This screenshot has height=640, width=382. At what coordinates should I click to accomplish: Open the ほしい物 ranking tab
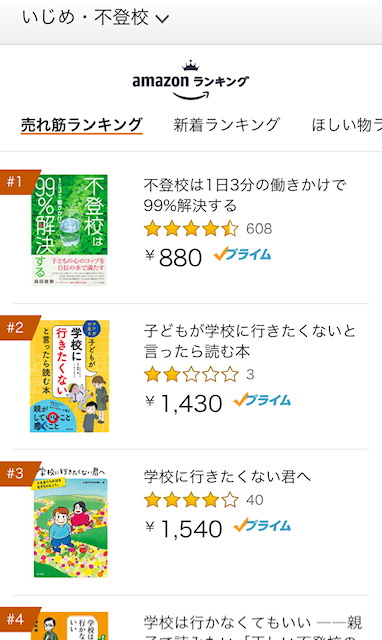[347, 124]
